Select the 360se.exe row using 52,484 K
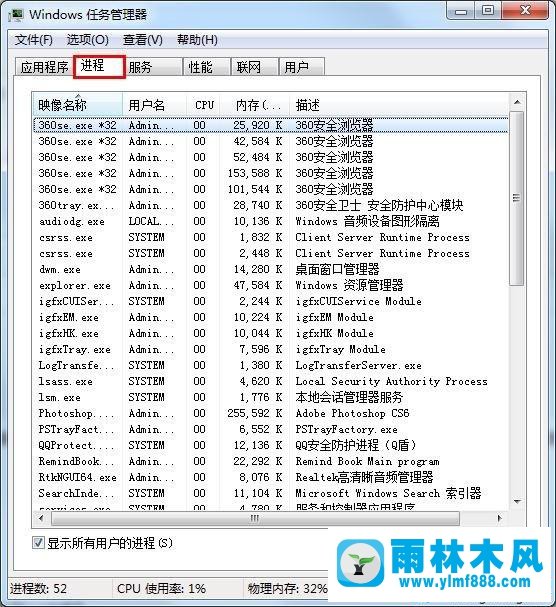 coord(271,157)
